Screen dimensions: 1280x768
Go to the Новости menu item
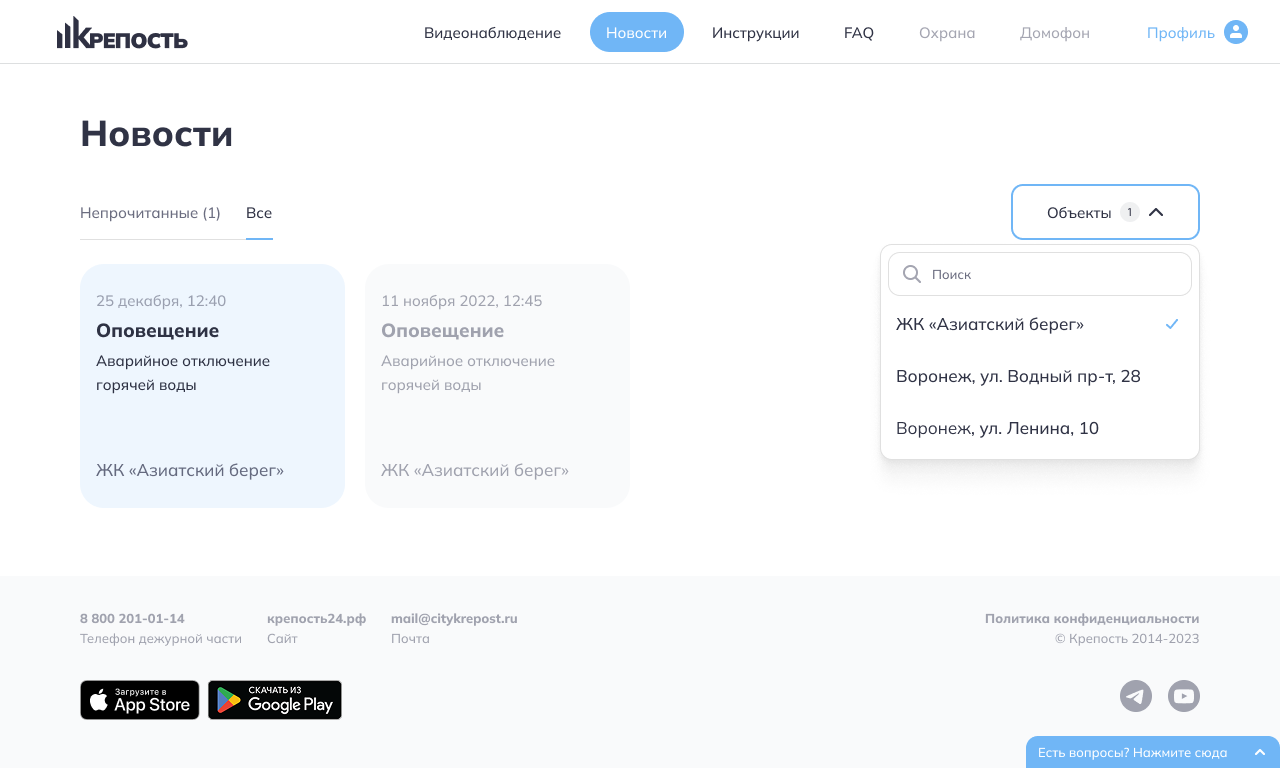click(x=637, y=32)
